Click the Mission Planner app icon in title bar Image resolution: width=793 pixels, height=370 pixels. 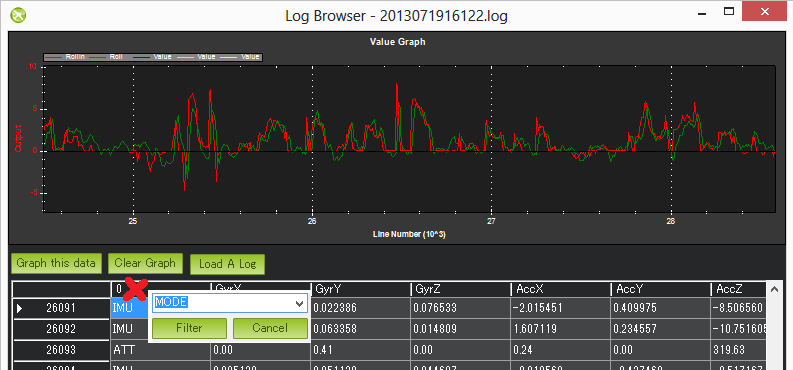pyautogui.click(x=18, y=15)
